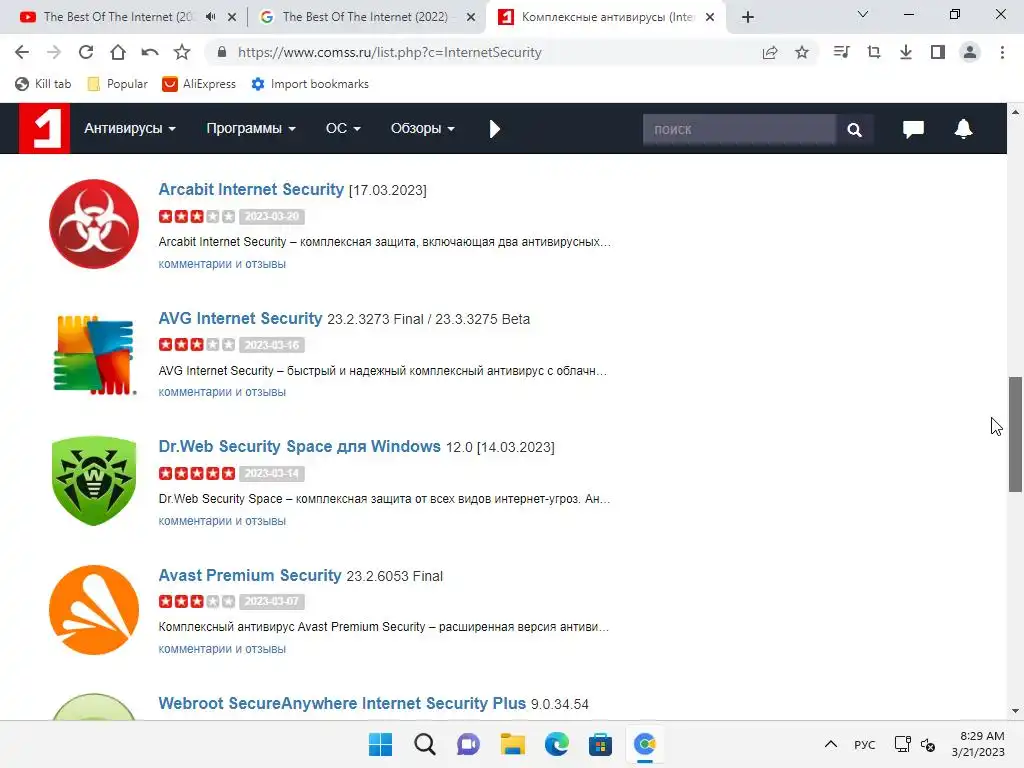Open Arcabit Internet Security link
Image resolution: width=1024 pixels, height=768 pixels.
tap(251, 189)
